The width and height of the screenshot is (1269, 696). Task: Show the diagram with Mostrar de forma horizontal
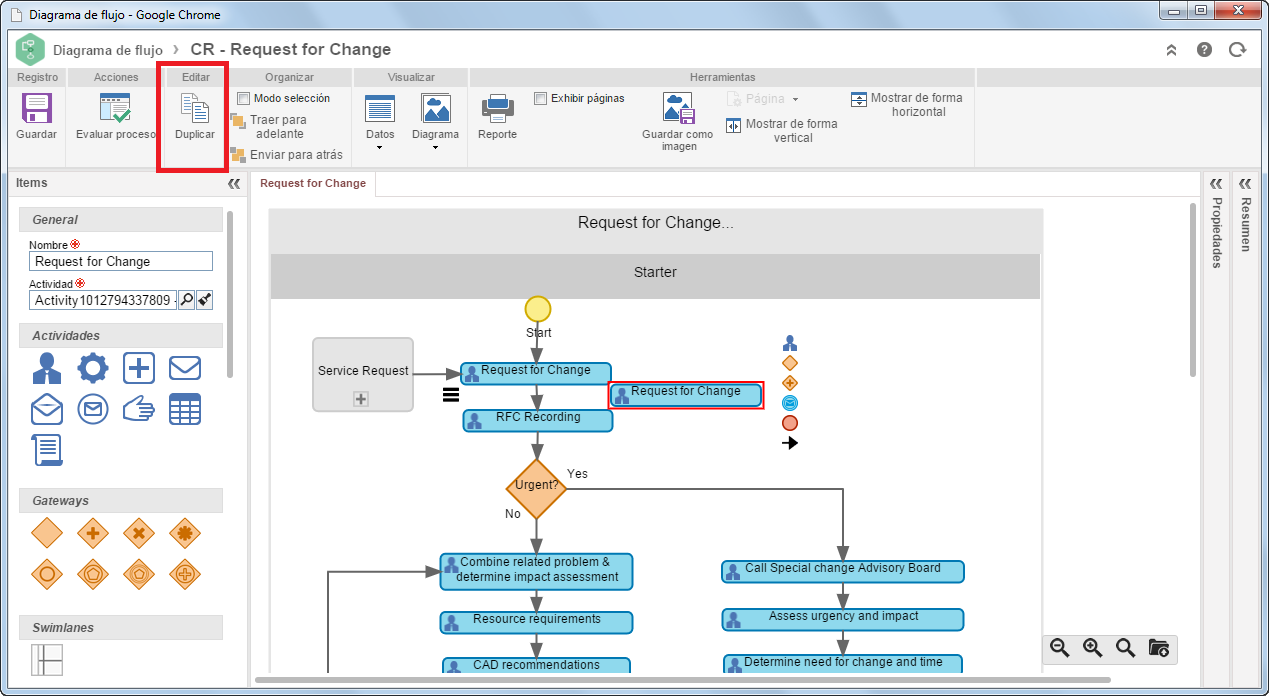click(x=907, y=105)
